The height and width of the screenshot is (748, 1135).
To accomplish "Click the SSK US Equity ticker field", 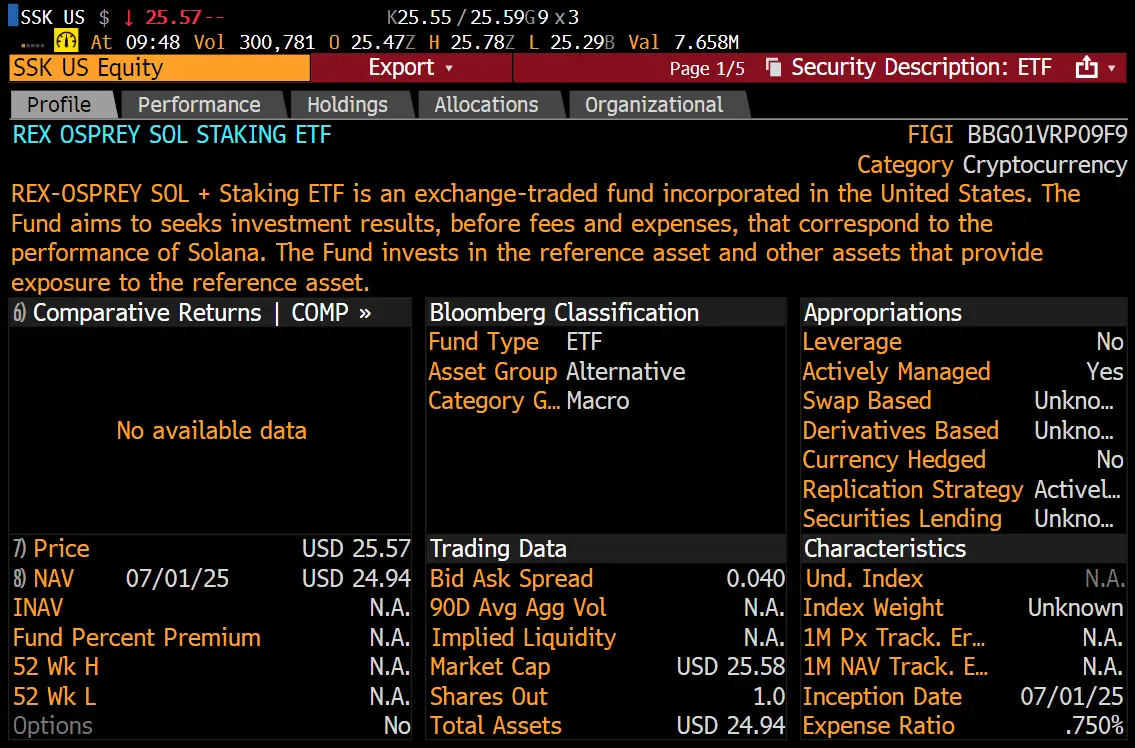I will tap(159, 67).
